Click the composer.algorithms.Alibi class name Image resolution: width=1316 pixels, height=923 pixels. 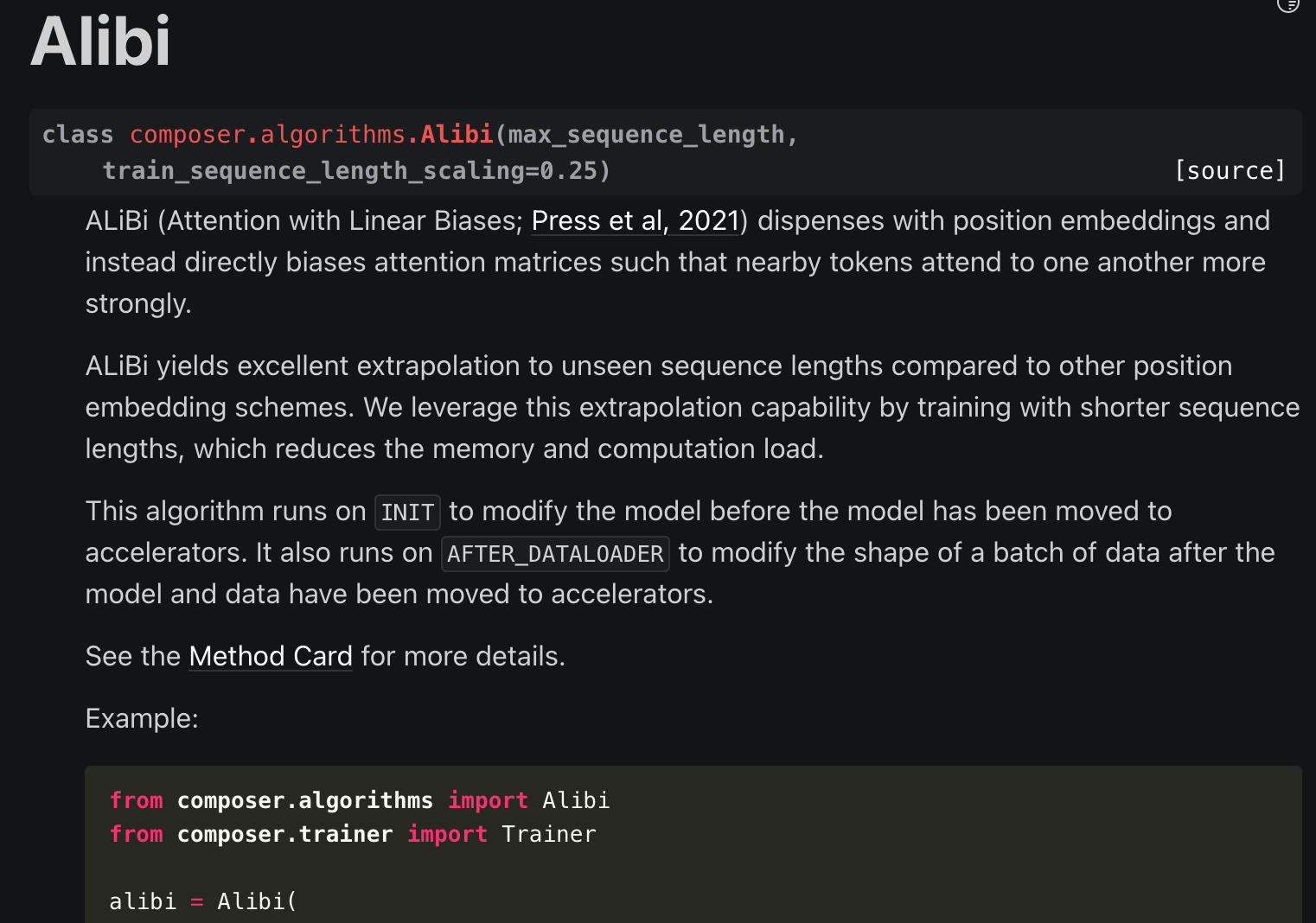tap(311, 135)
